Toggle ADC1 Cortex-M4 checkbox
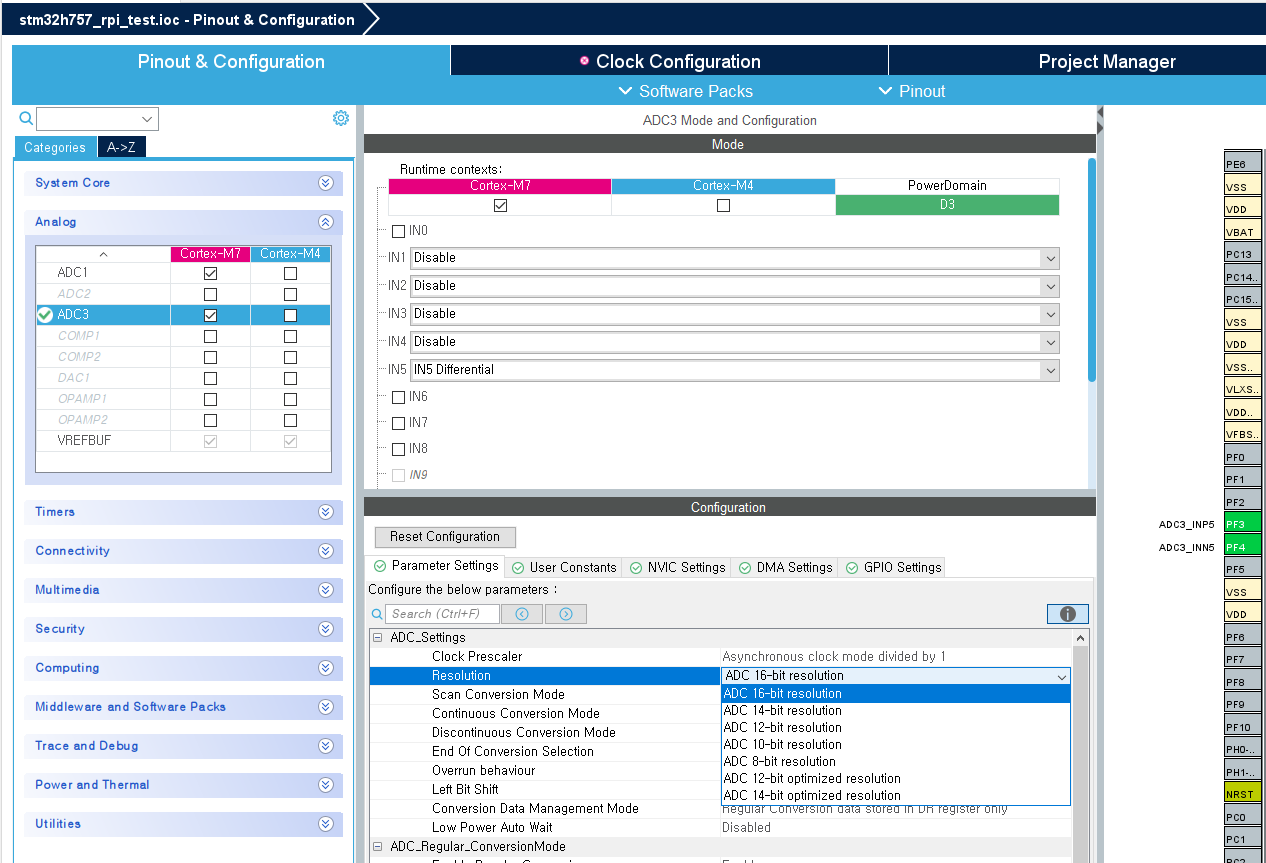Viewport: 1266px width, 863px height. 290,273
